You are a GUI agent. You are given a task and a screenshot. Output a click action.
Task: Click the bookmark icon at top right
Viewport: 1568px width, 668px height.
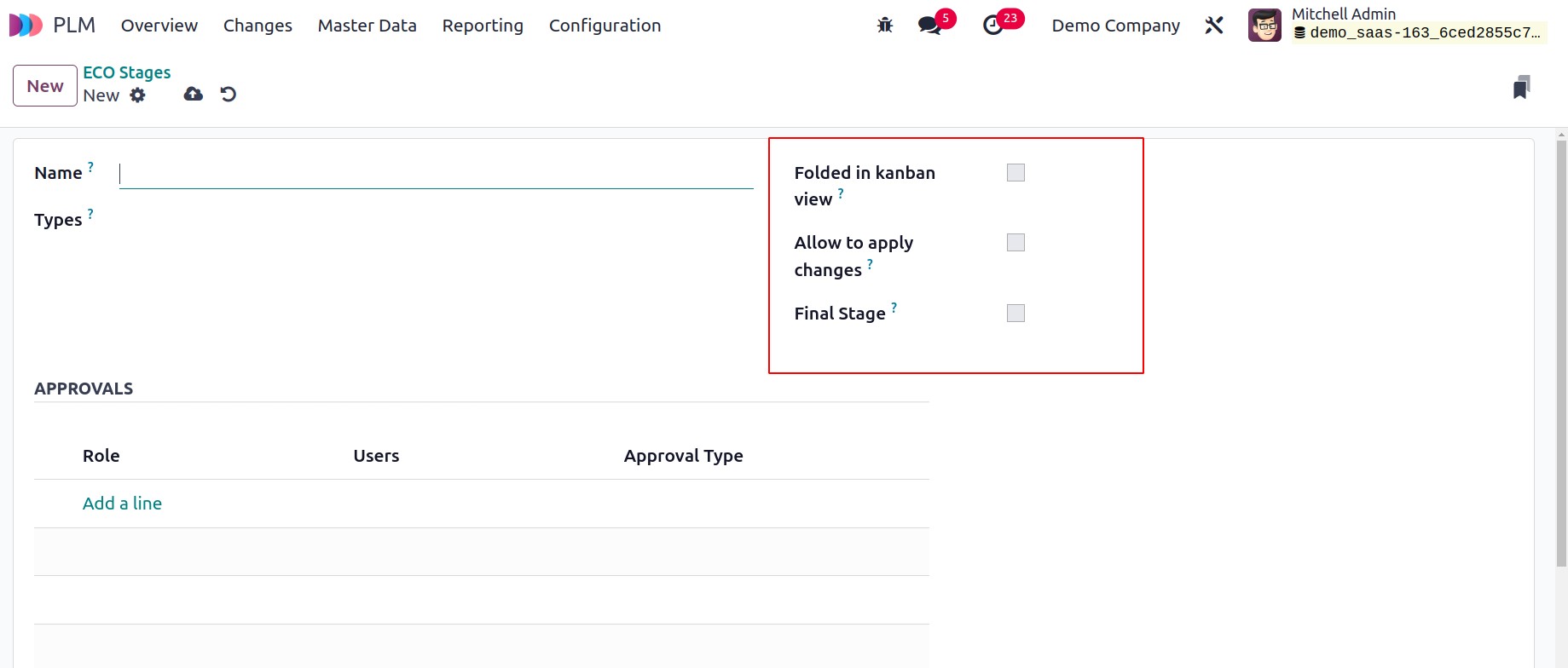(1522, 87)
